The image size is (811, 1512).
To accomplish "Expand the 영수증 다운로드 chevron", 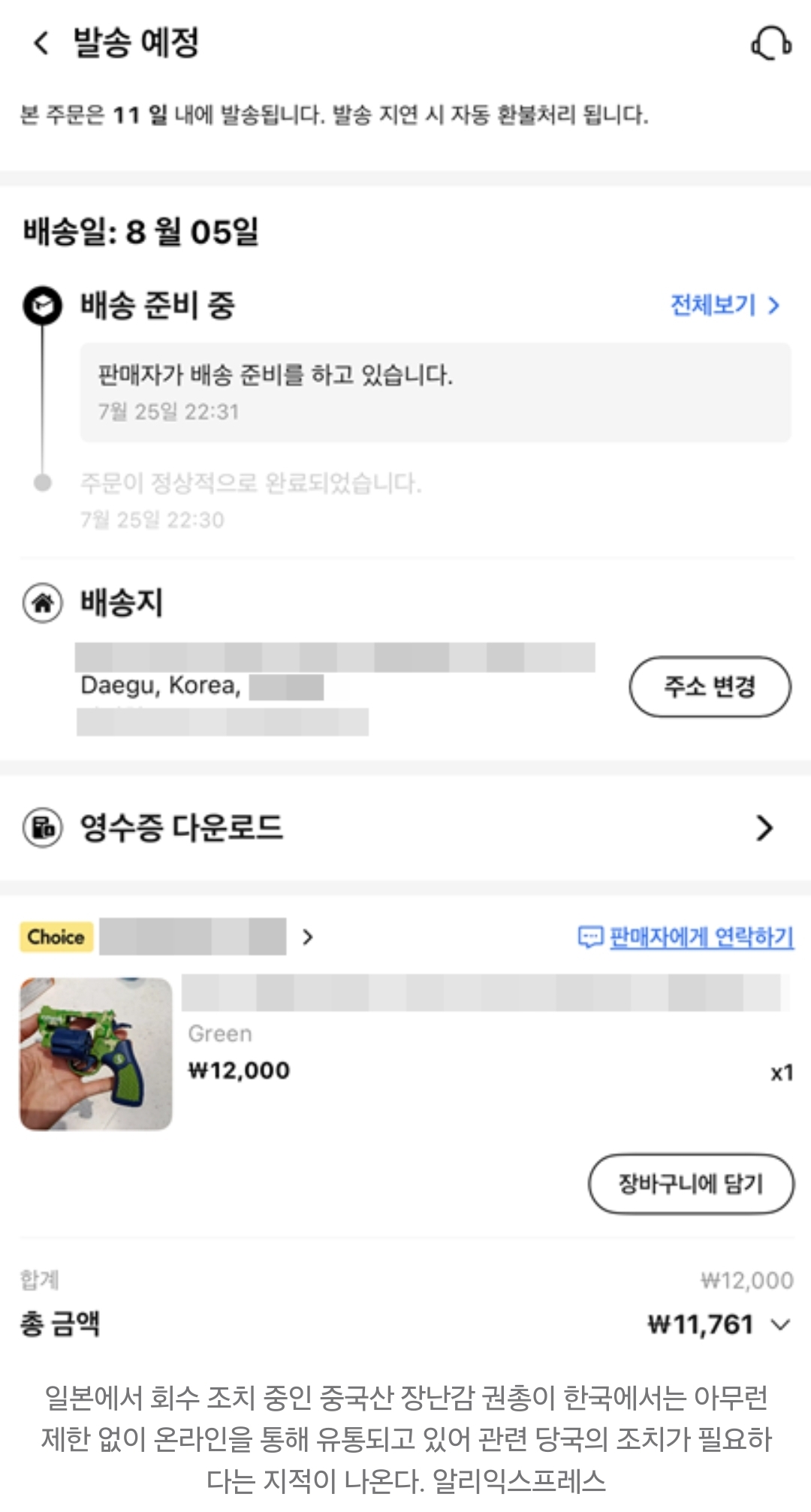I will point(764,828).
